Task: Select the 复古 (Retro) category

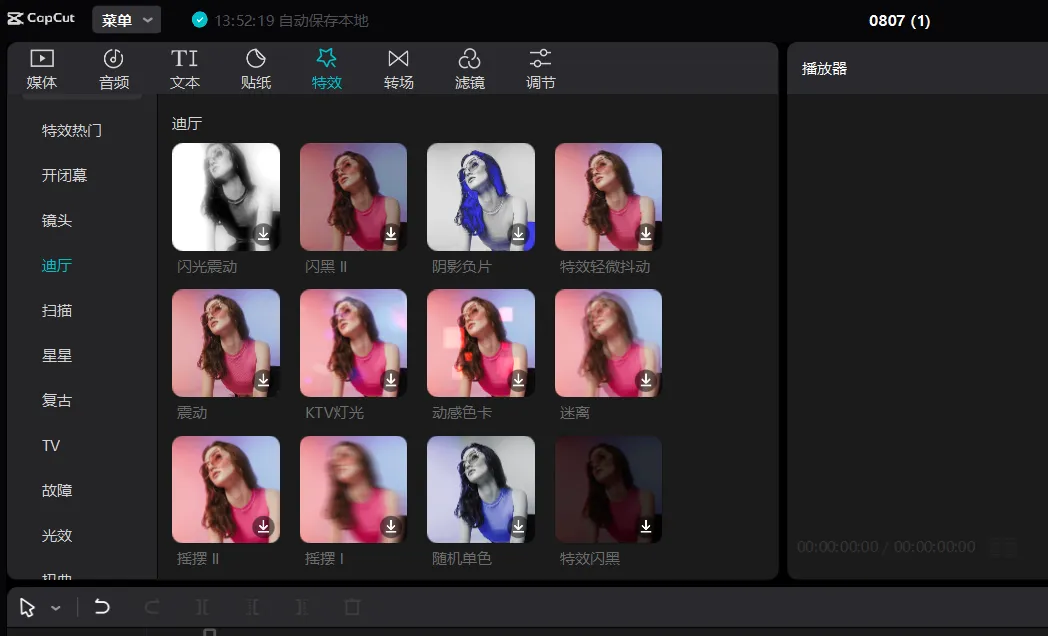Action: [57, 400]
